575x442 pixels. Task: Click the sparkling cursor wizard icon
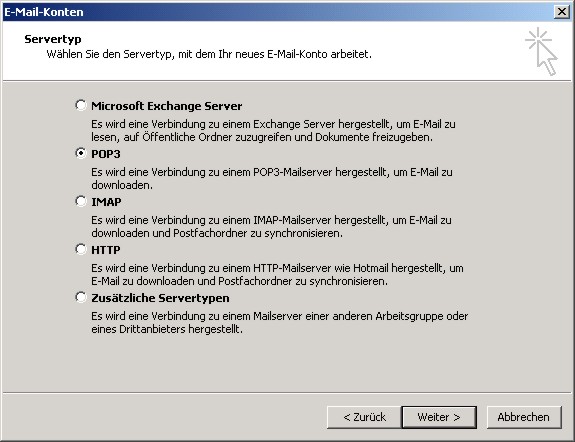[x=541, y=51]
